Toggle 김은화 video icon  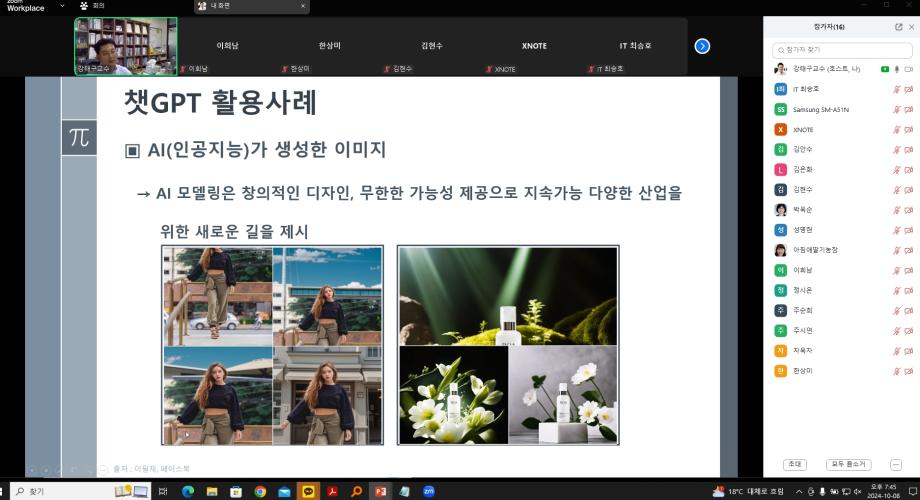(x=909, y=170)
